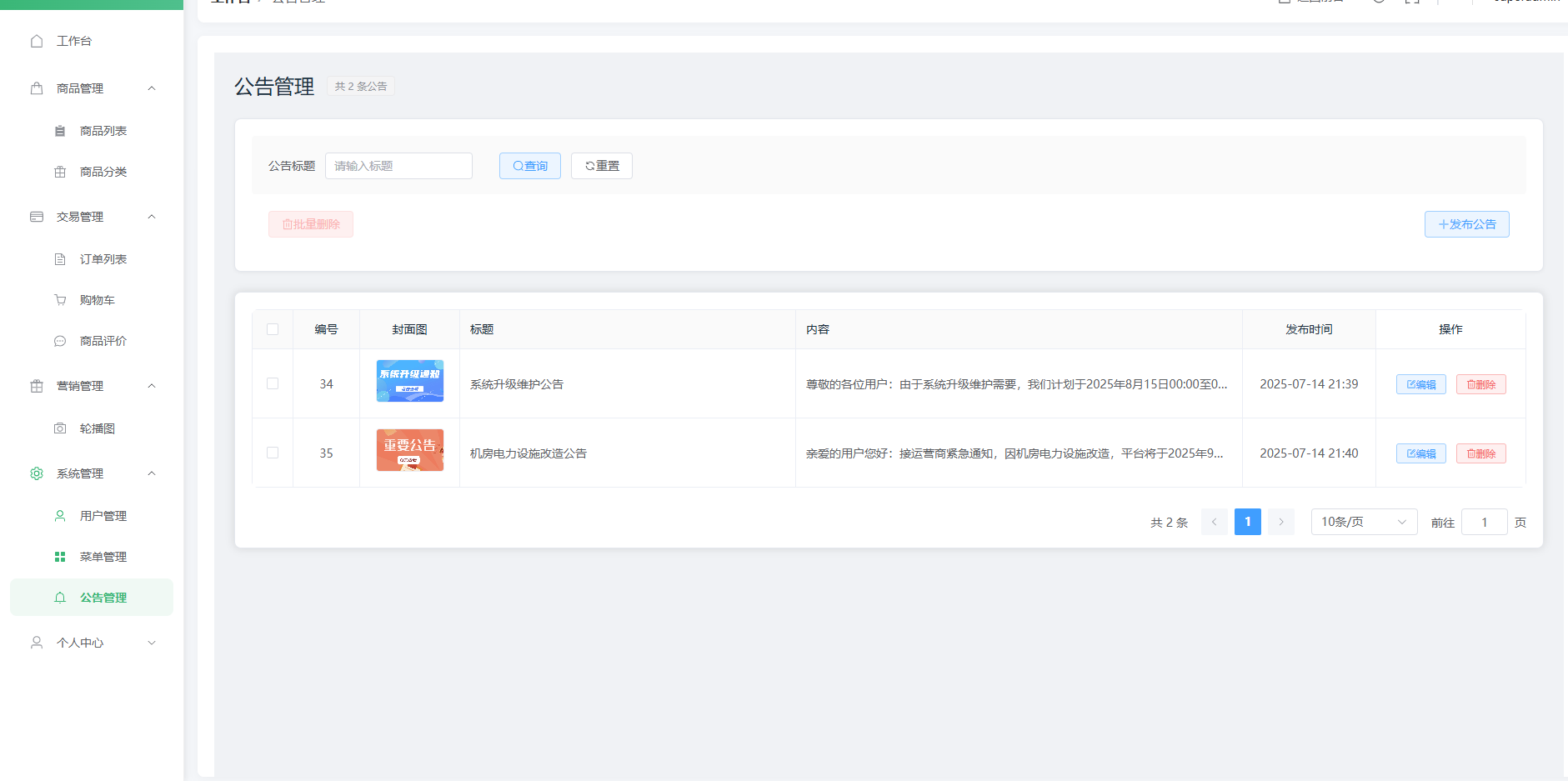
Task: Click the 商品分类 category icon
Action: (x=60, y=172)
